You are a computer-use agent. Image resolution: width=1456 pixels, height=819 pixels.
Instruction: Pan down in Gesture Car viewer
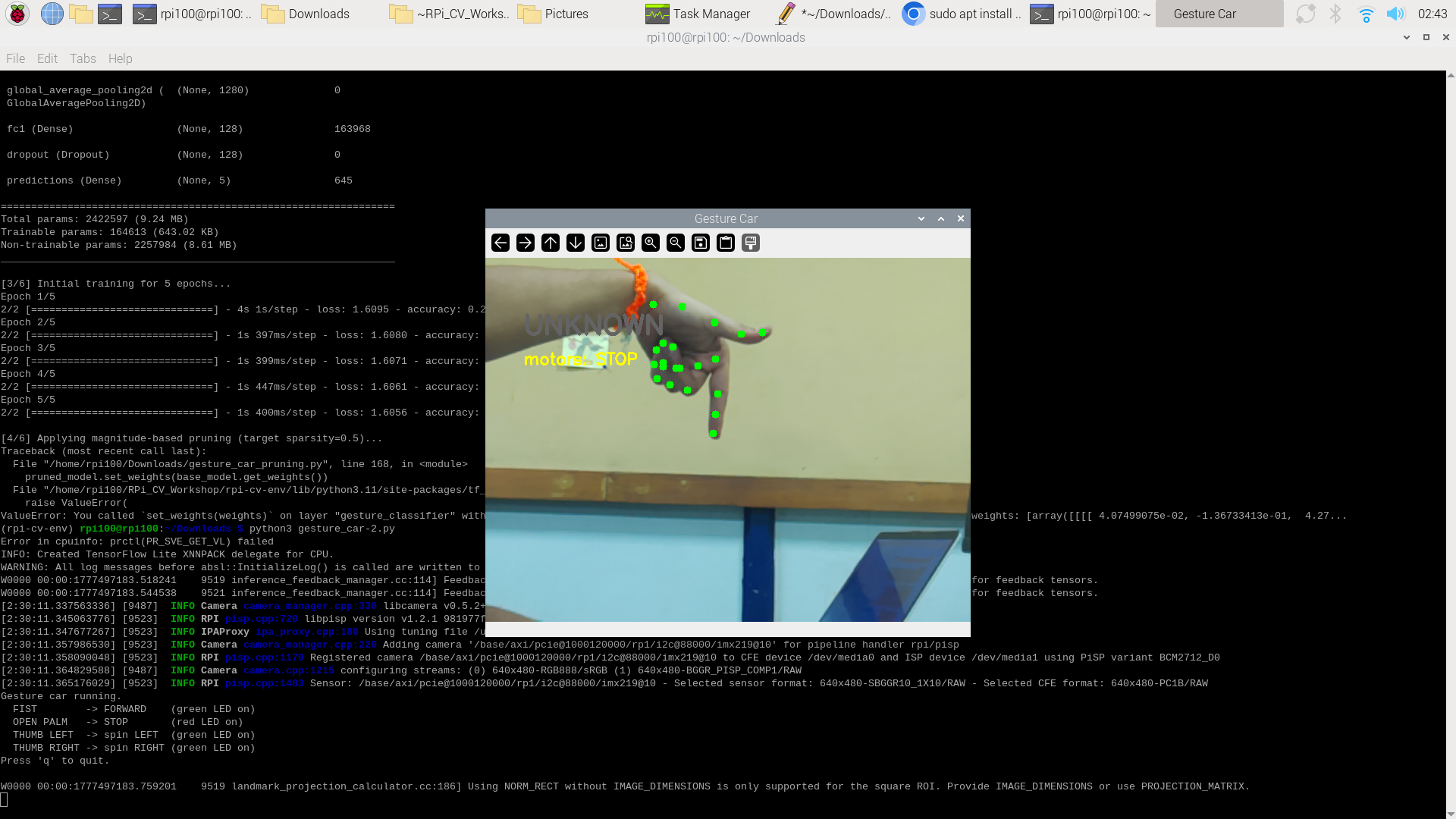point(576,243)
